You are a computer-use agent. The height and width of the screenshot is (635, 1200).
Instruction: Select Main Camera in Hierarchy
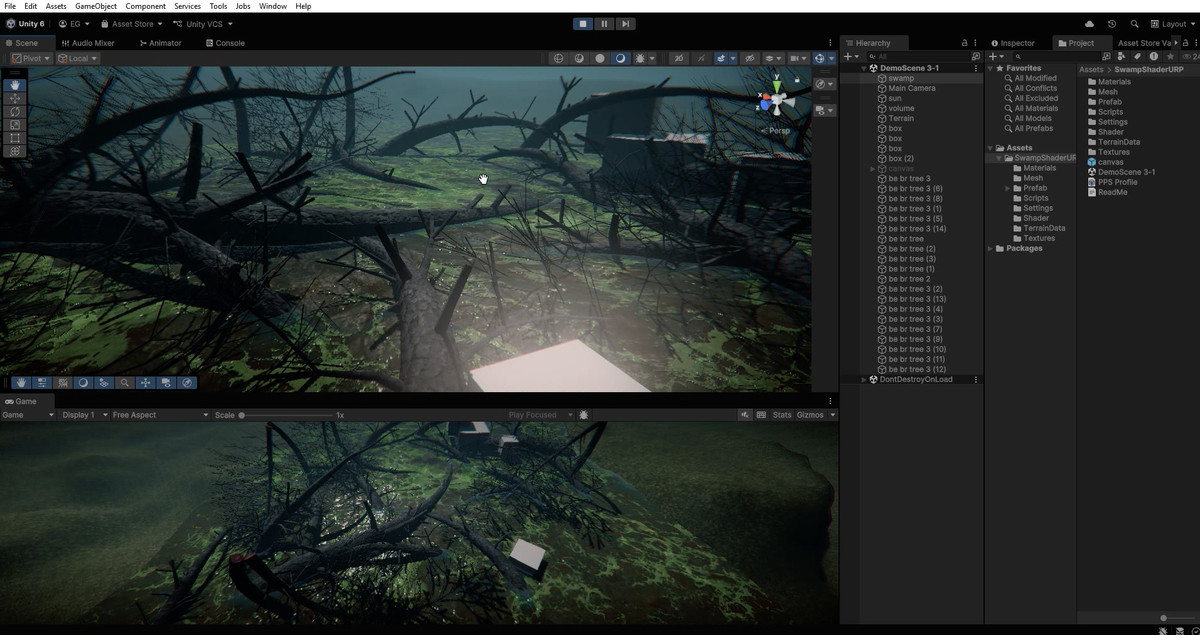coord(911,88)
